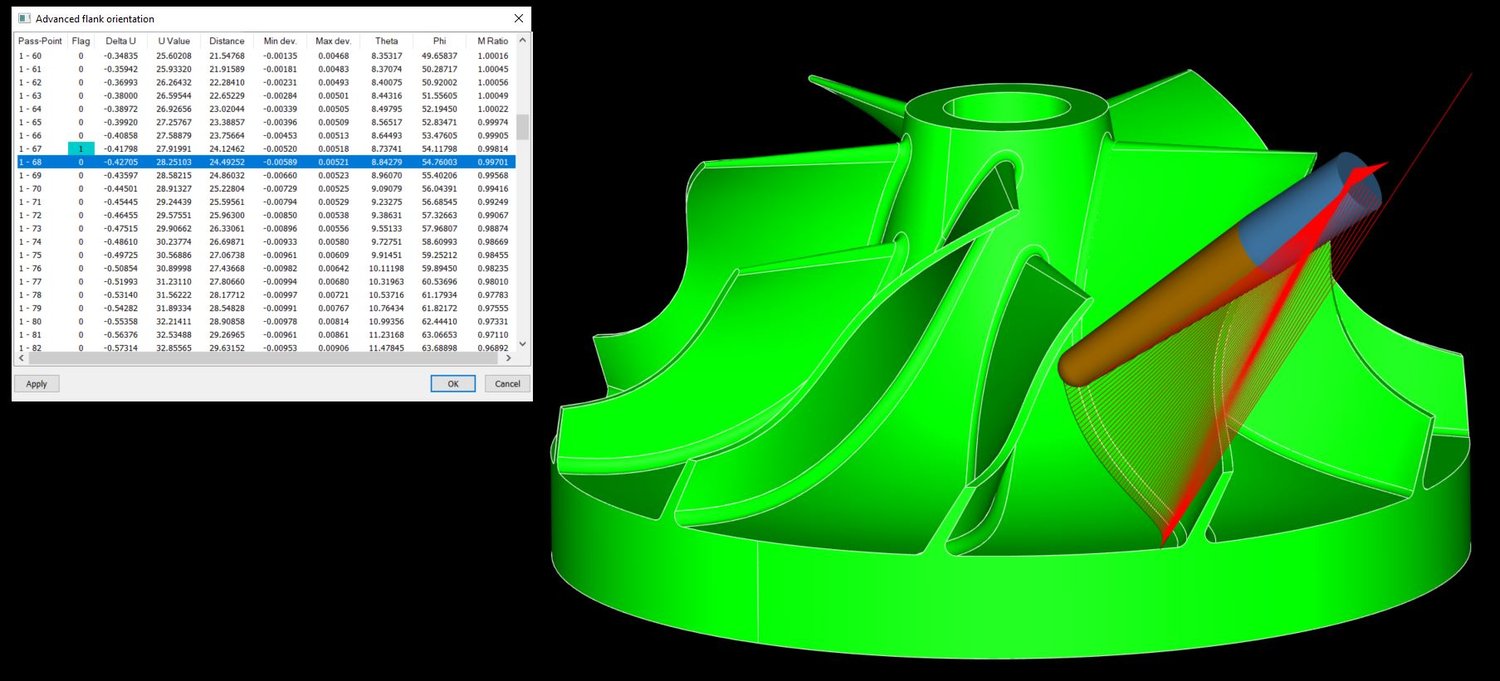1500x681 pixels.
Task: Dismiss the dialog with Cancel
Action: click(x=506, y=383)
